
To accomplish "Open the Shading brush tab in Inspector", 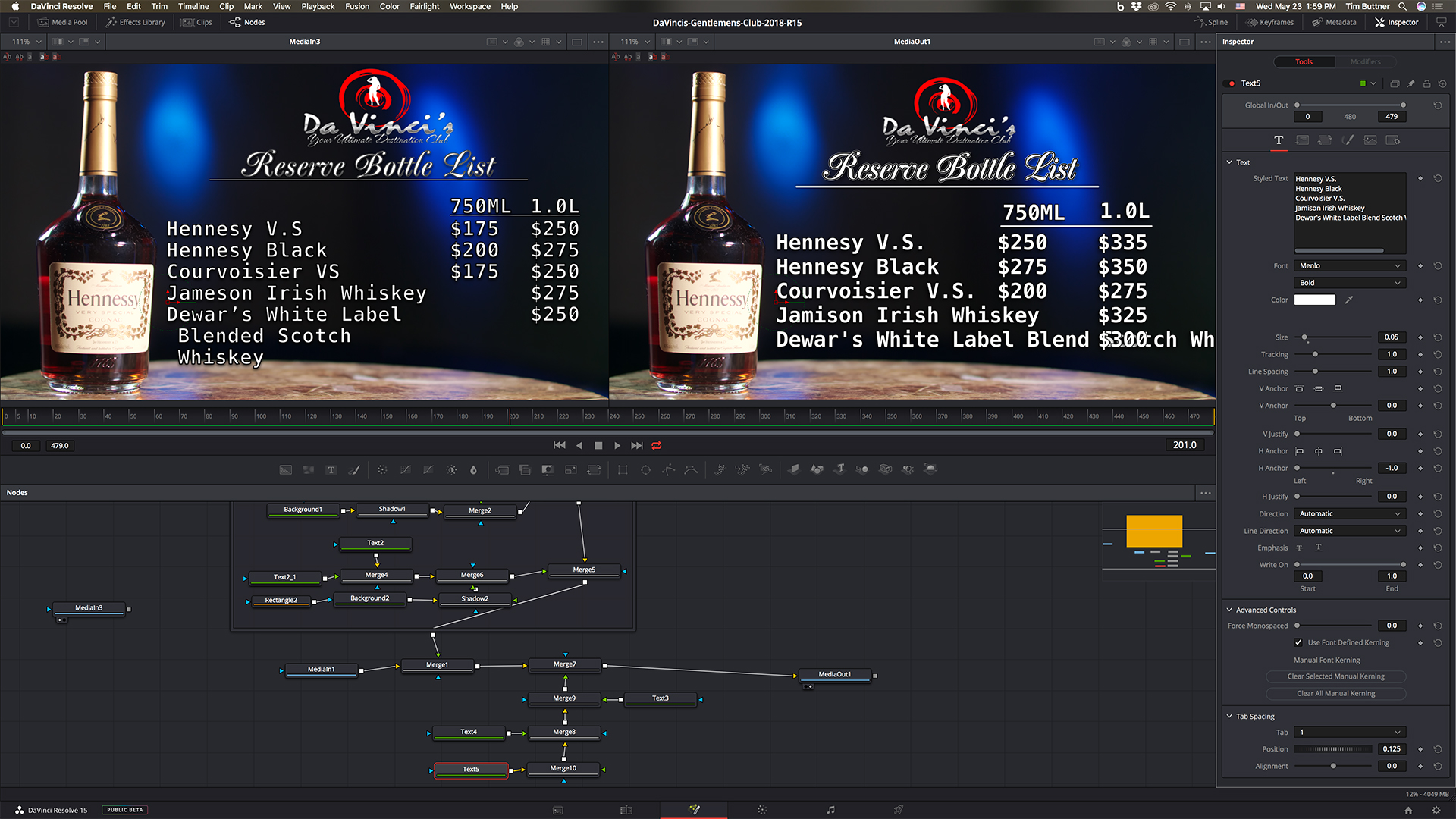I will point(1348,140).
